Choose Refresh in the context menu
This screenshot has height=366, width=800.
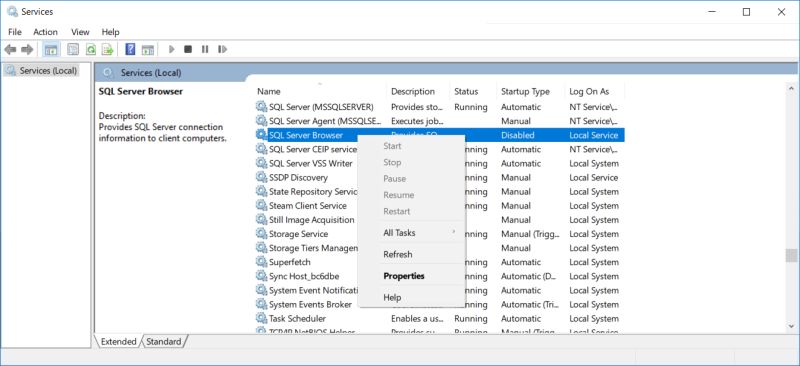411,254
